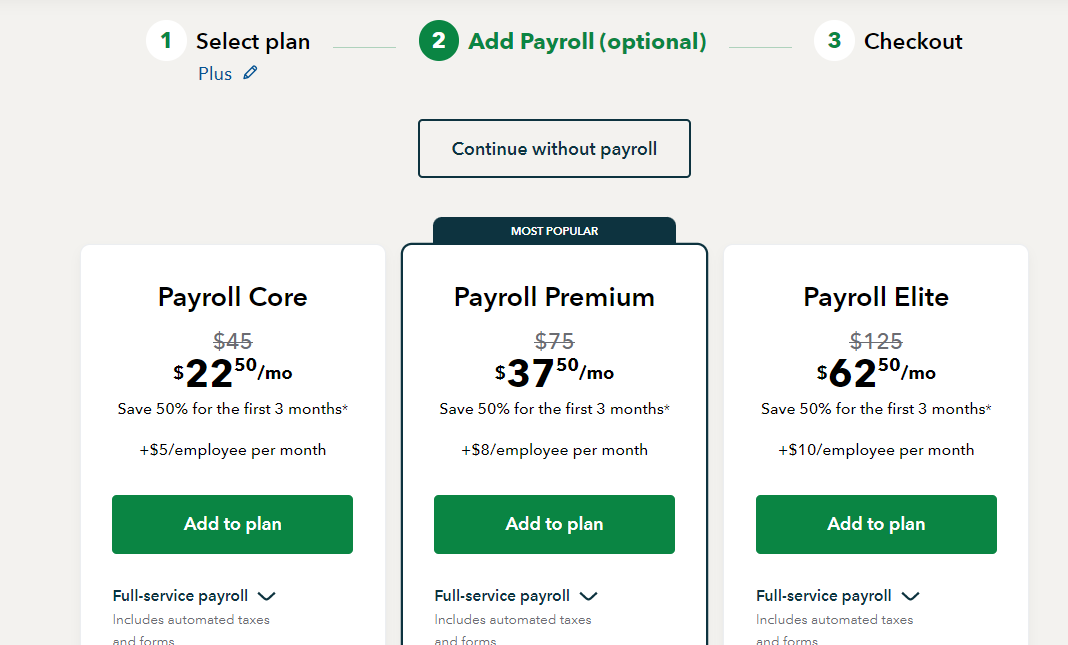
Task: Add Payroll Core to plan
Action: tap(232, 524)
